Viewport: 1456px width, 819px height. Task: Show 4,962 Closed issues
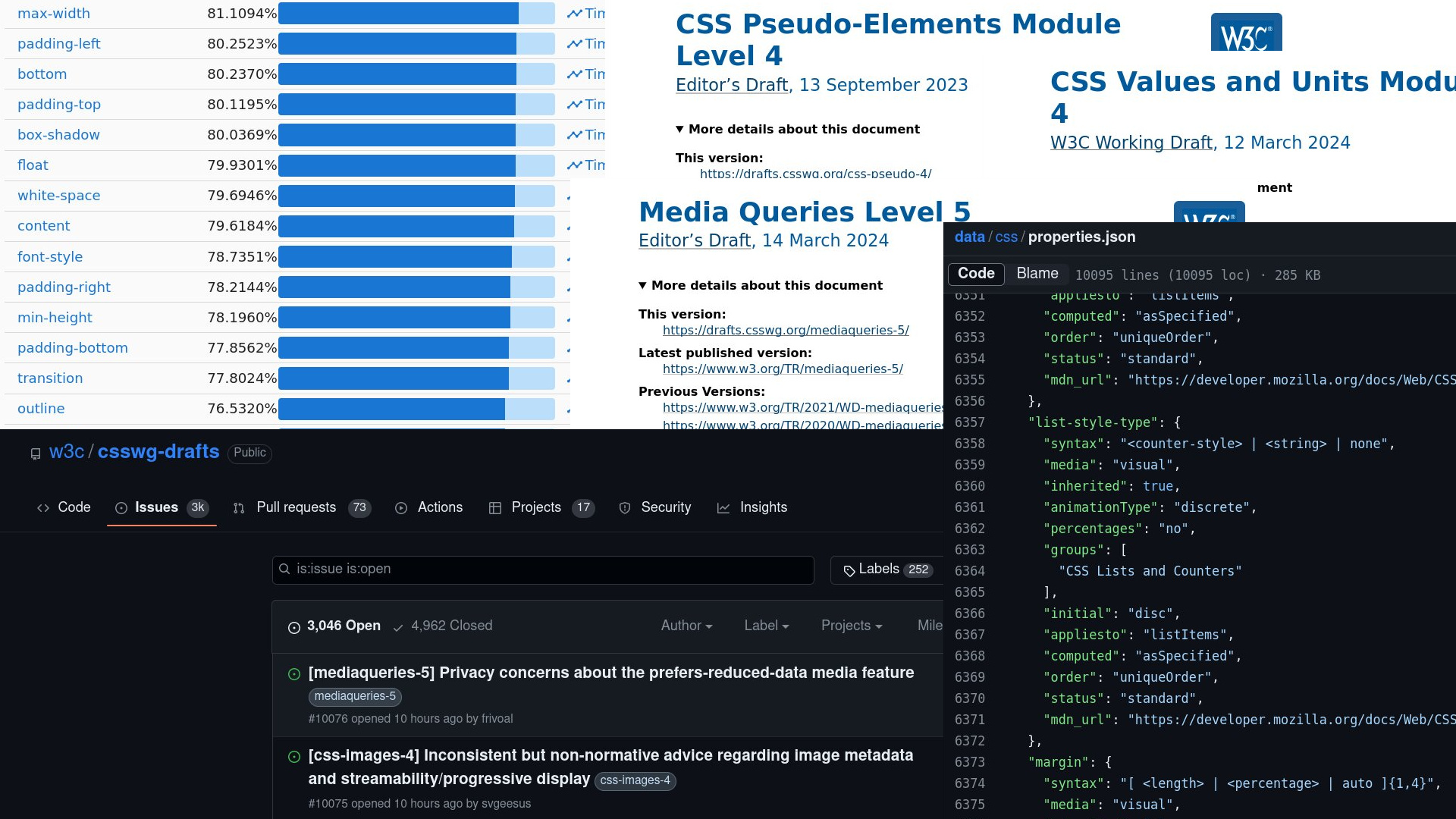pos(442,626)
